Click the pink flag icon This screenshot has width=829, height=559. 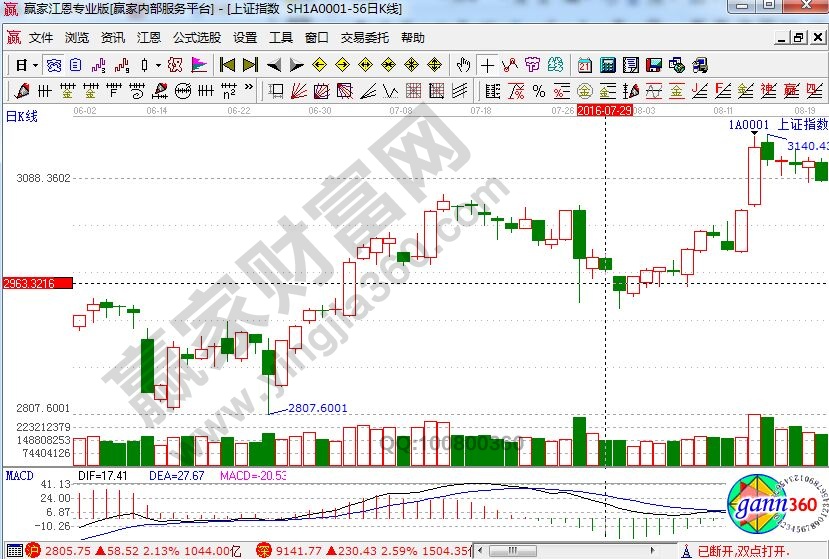tap(198, 65)
